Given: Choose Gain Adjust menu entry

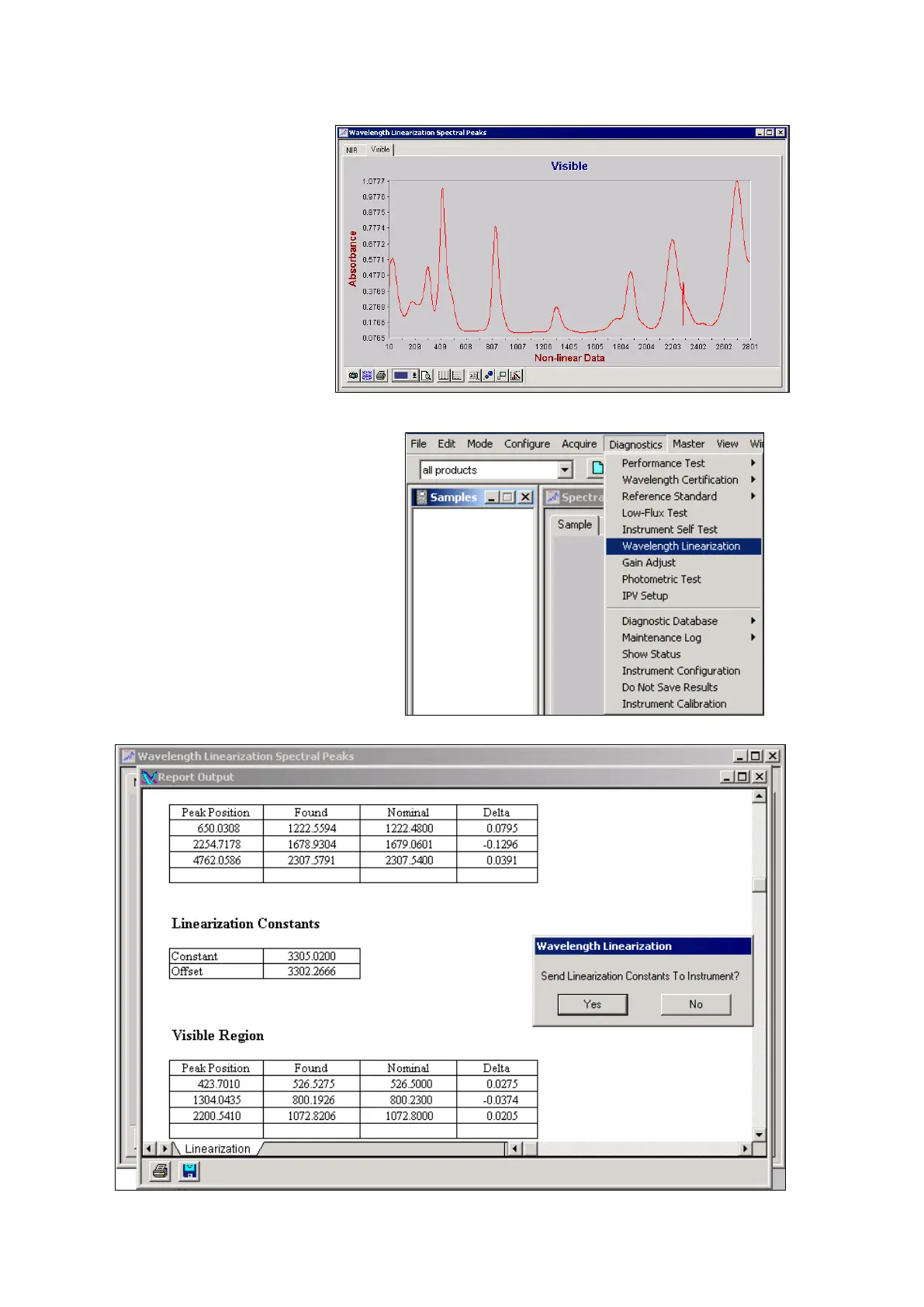Looking at the screenshot, I should point(683,563).
